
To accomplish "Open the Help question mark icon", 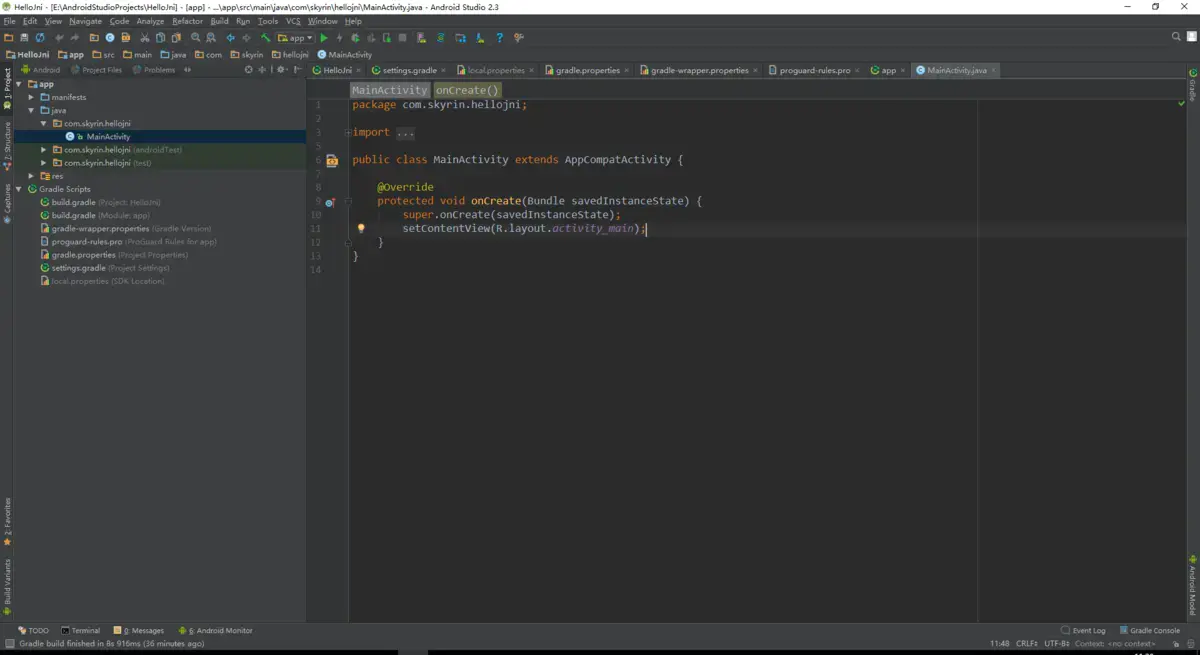I will [500, 38].
